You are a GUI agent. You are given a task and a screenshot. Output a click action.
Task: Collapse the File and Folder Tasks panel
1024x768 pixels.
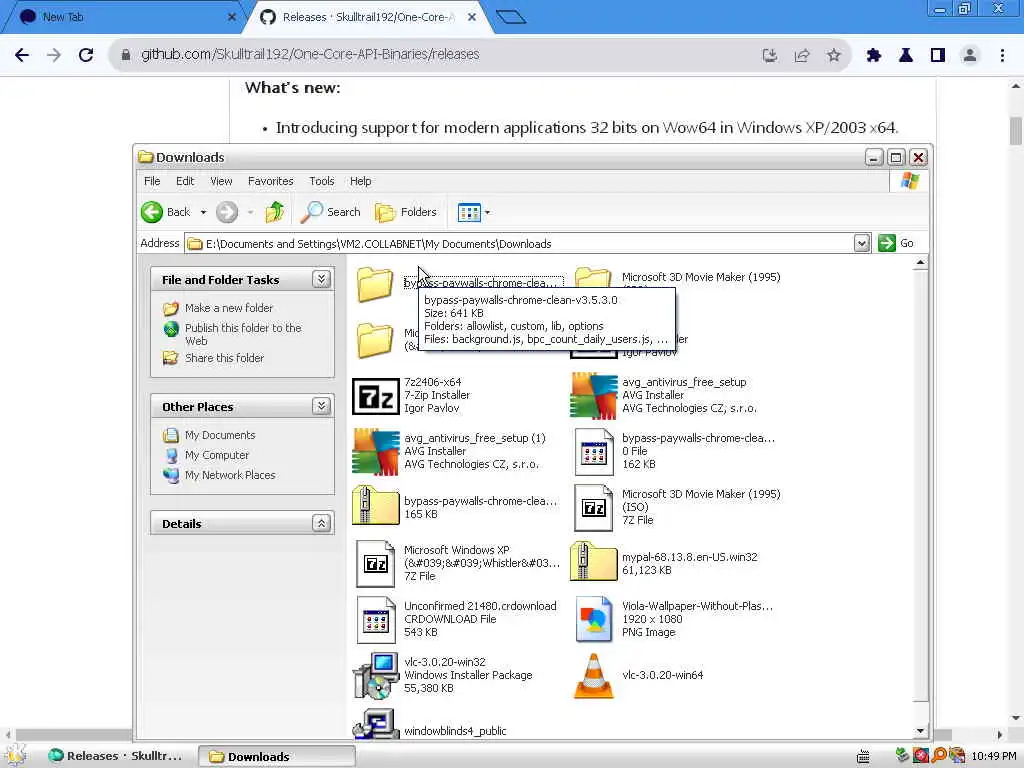[321, 279]
